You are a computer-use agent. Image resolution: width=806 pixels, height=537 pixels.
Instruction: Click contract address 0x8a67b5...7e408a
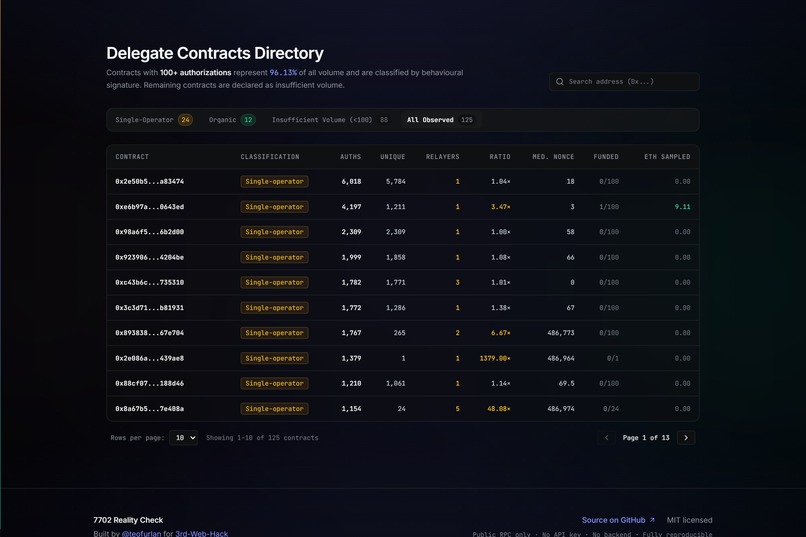pyautogui.click(x=150, y=409)
